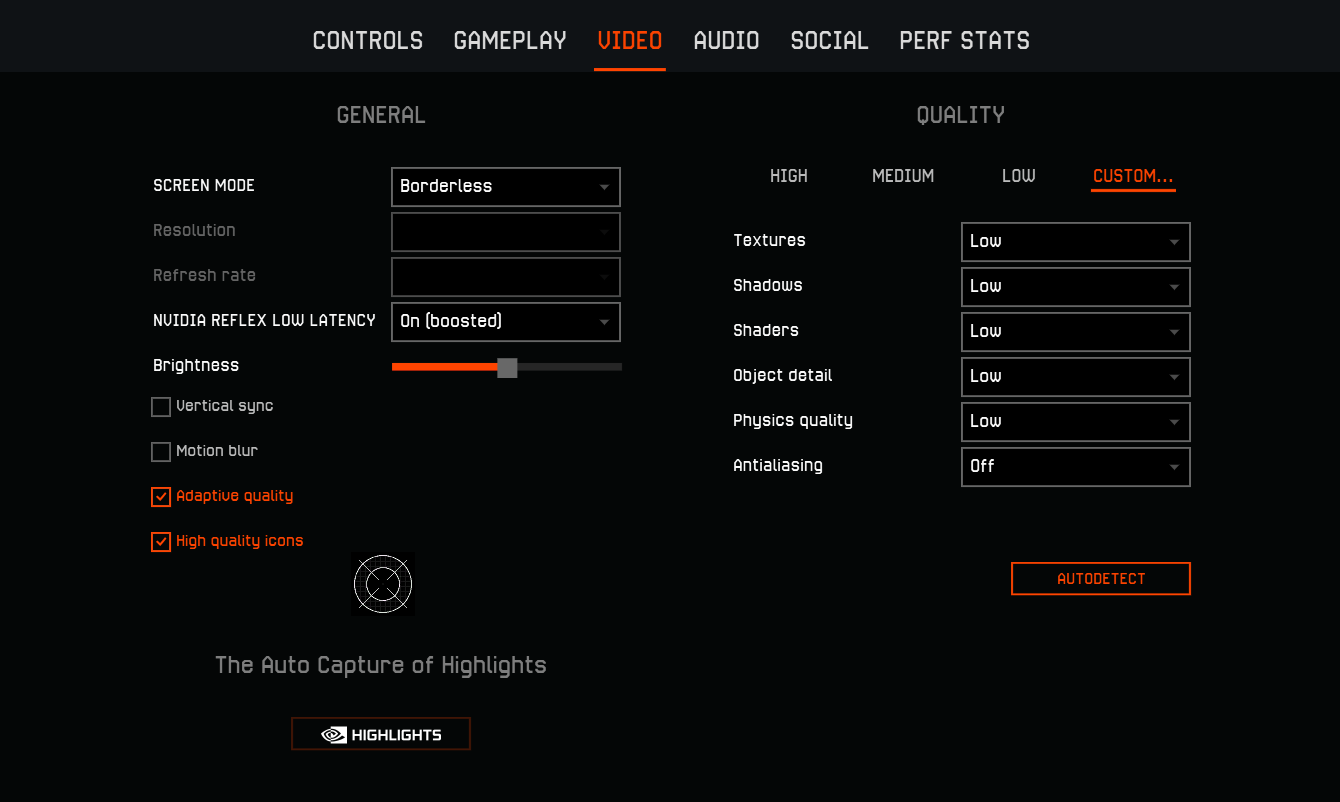Switch to the Perf Stats tab
Image resolution: width=1340 pixels, height=802 pixels.
tap(965, 41)
